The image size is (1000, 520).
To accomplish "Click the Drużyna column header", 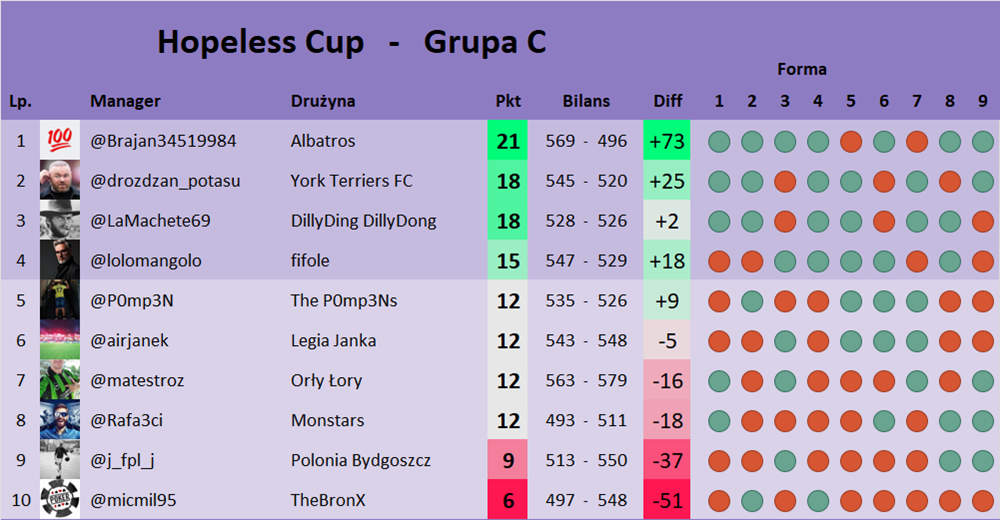I will click(x=323, y=101).
